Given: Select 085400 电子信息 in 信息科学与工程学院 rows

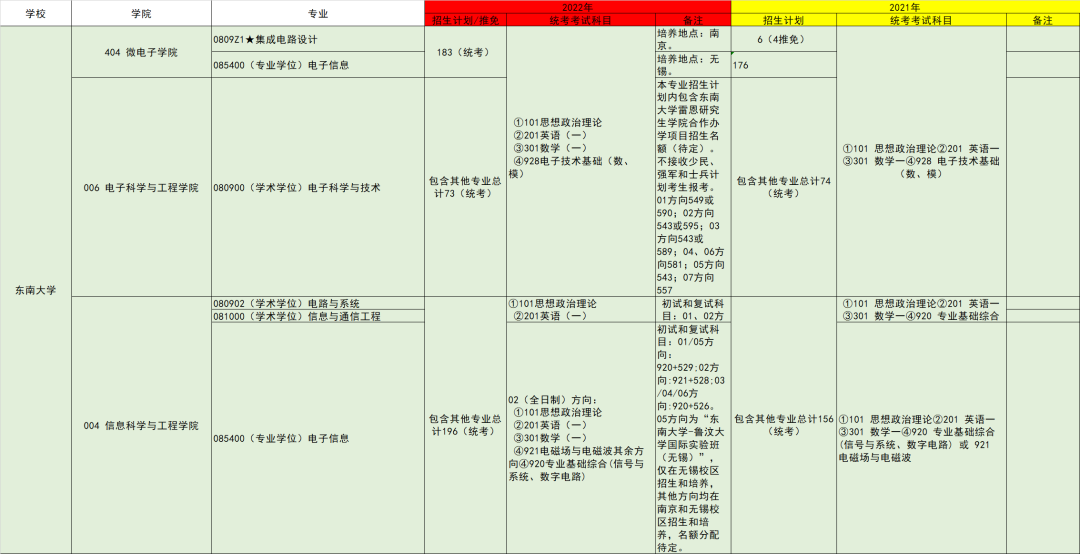Looking at the screenshot, I should (x=318, y=438).
